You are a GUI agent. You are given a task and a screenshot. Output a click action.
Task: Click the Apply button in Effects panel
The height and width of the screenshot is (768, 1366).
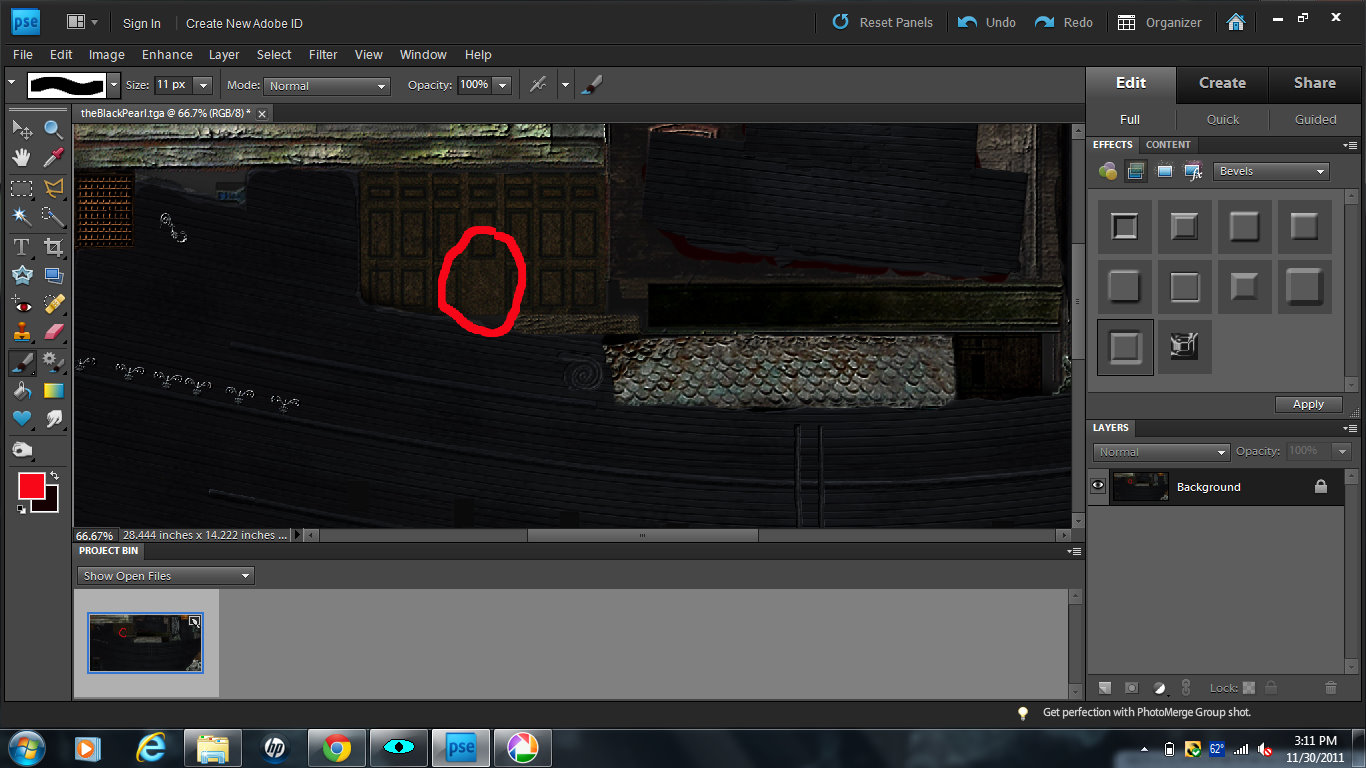[1308, 404]
